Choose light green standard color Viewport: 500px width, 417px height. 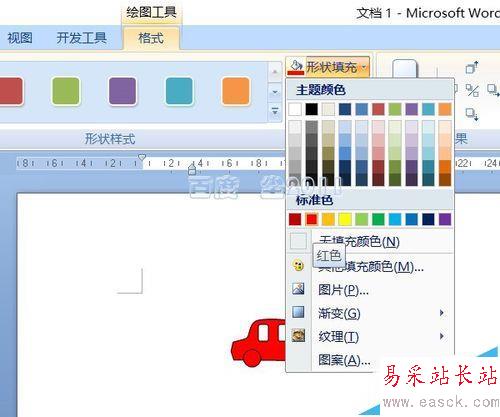coord(362,219)
